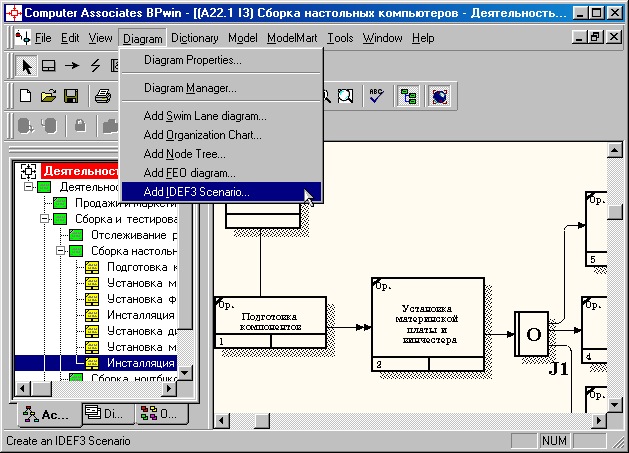Click the second grayed ModelMart cylinder icon
Viewport: 629px width, 453px height.
pyautogui.click(x=49, y=126)
